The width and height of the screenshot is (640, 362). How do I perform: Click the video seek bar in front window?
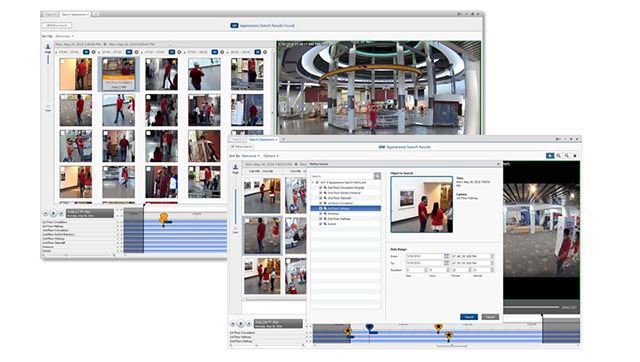[x=531, y=307]
